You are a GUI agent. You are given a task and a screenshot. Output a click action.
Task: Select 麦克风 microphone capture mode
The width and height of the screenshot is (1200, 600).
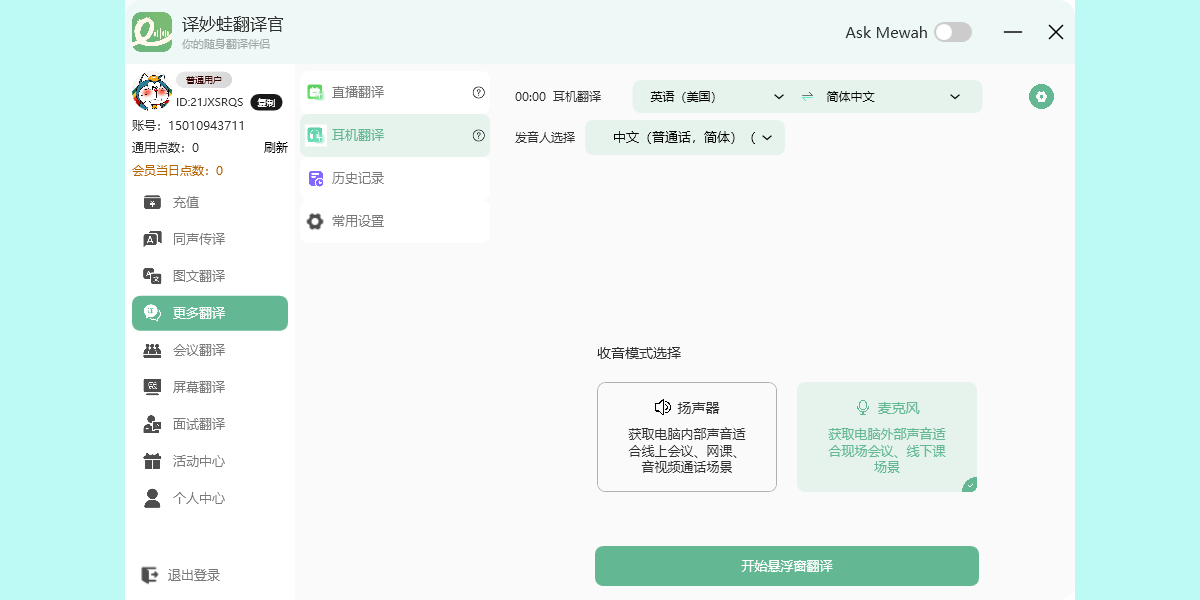(x=887, y=437)
